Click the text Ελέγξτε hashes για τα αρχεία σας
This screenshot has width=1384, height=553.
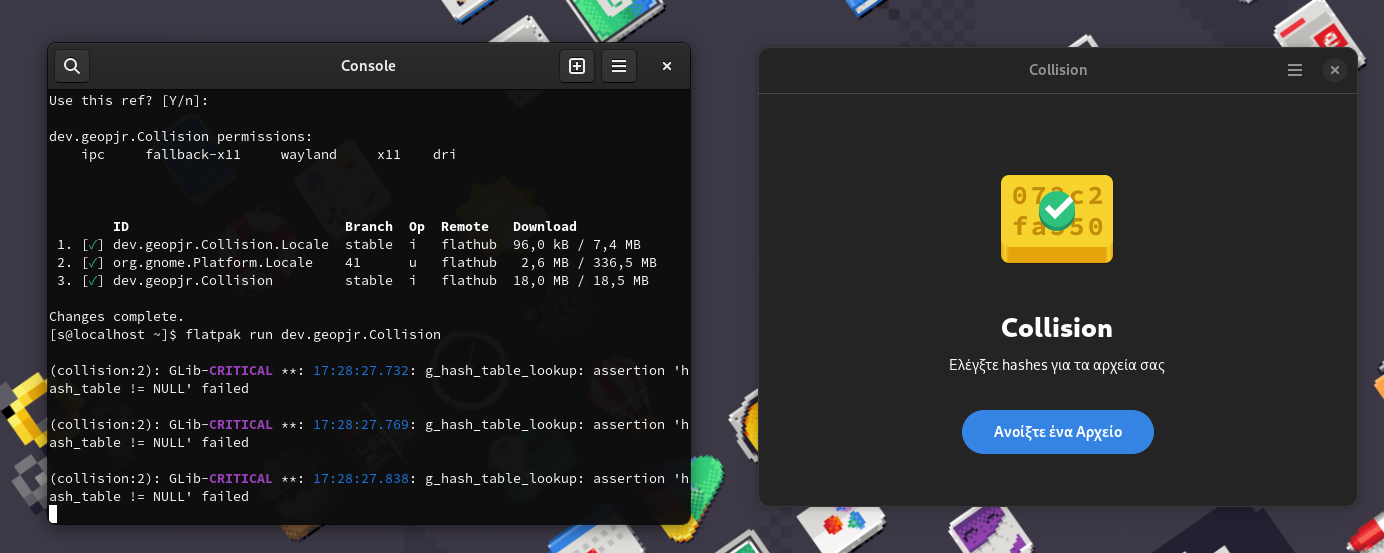(x=1057, y=365)
